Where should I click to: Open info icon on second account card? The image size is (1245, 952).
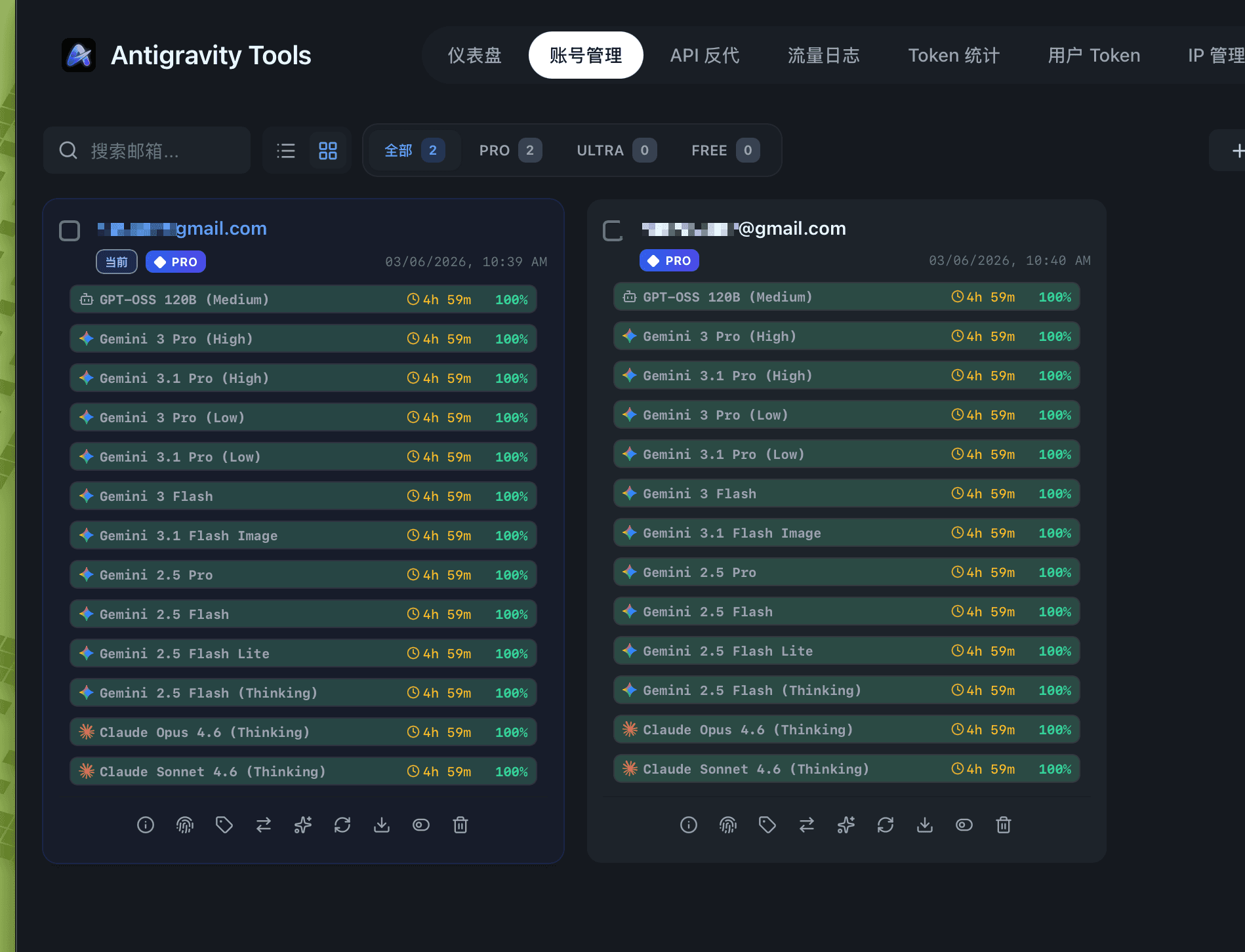(x=689, y=825)
